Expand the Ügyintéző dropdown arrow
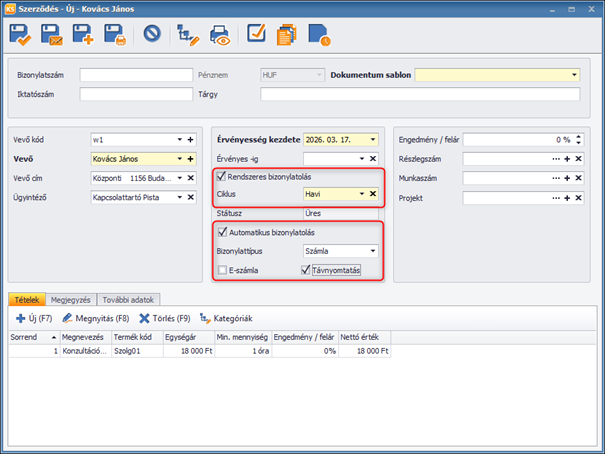The width and height of the screenshot is (605, 454). tap(180, 197)
